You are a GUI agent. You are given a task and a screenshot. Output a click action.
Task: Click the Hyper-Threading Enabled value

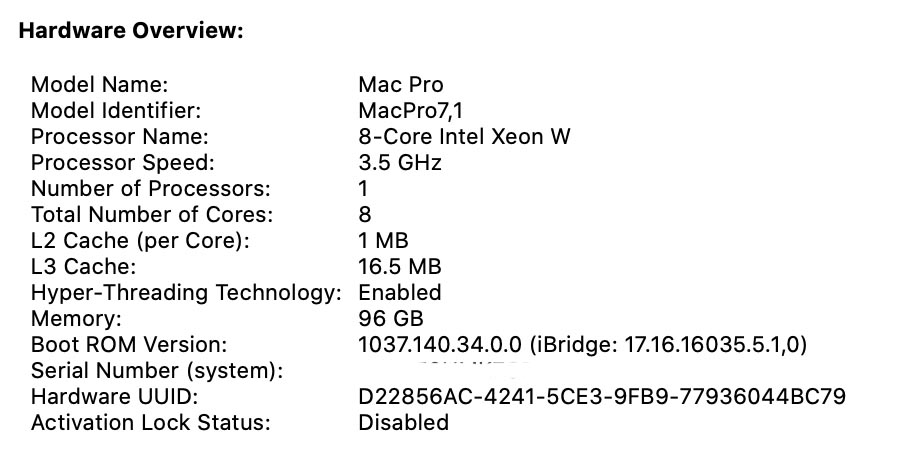click(399, 293)
